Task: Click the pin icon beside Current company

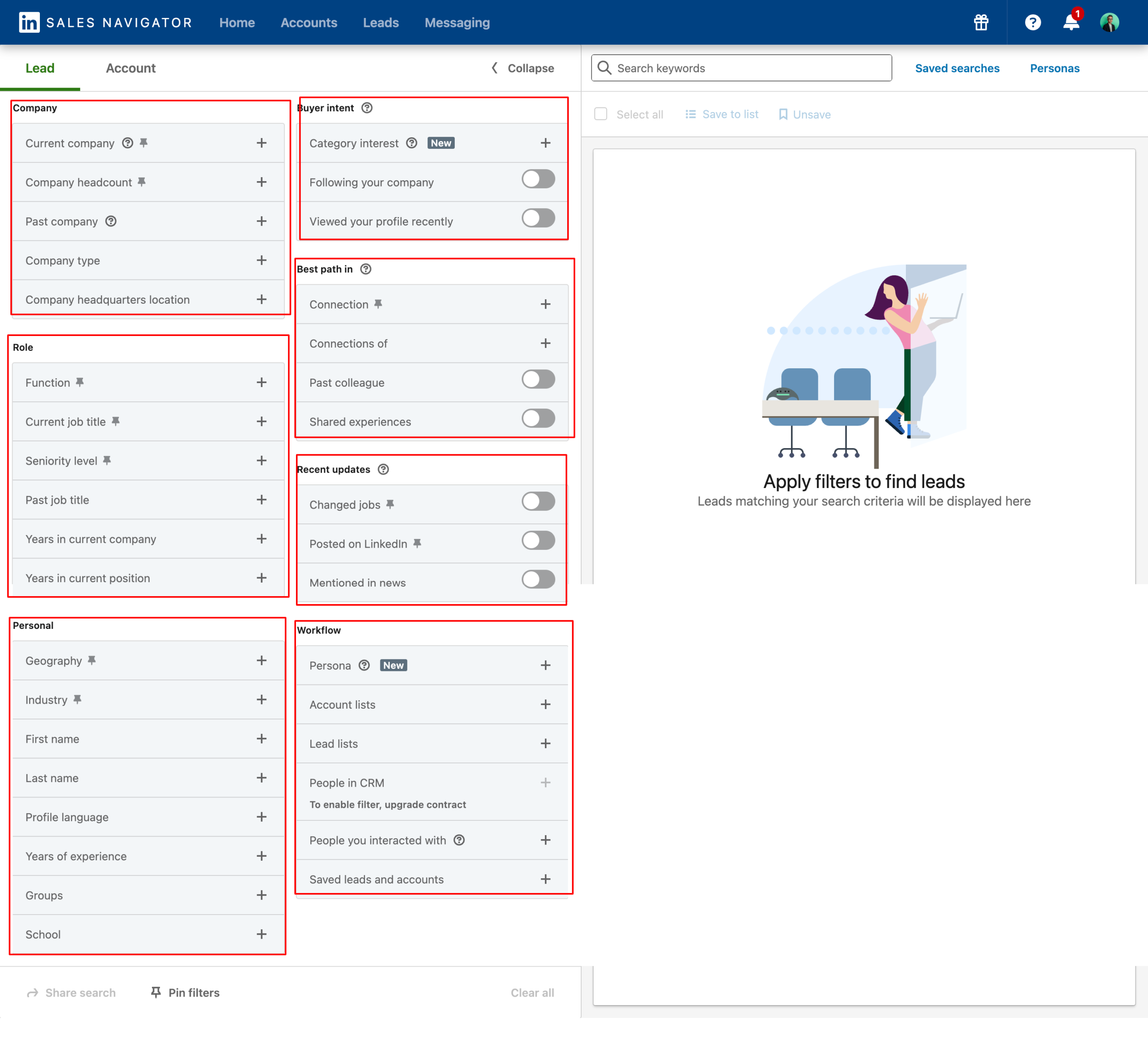Action: [144, 143]
